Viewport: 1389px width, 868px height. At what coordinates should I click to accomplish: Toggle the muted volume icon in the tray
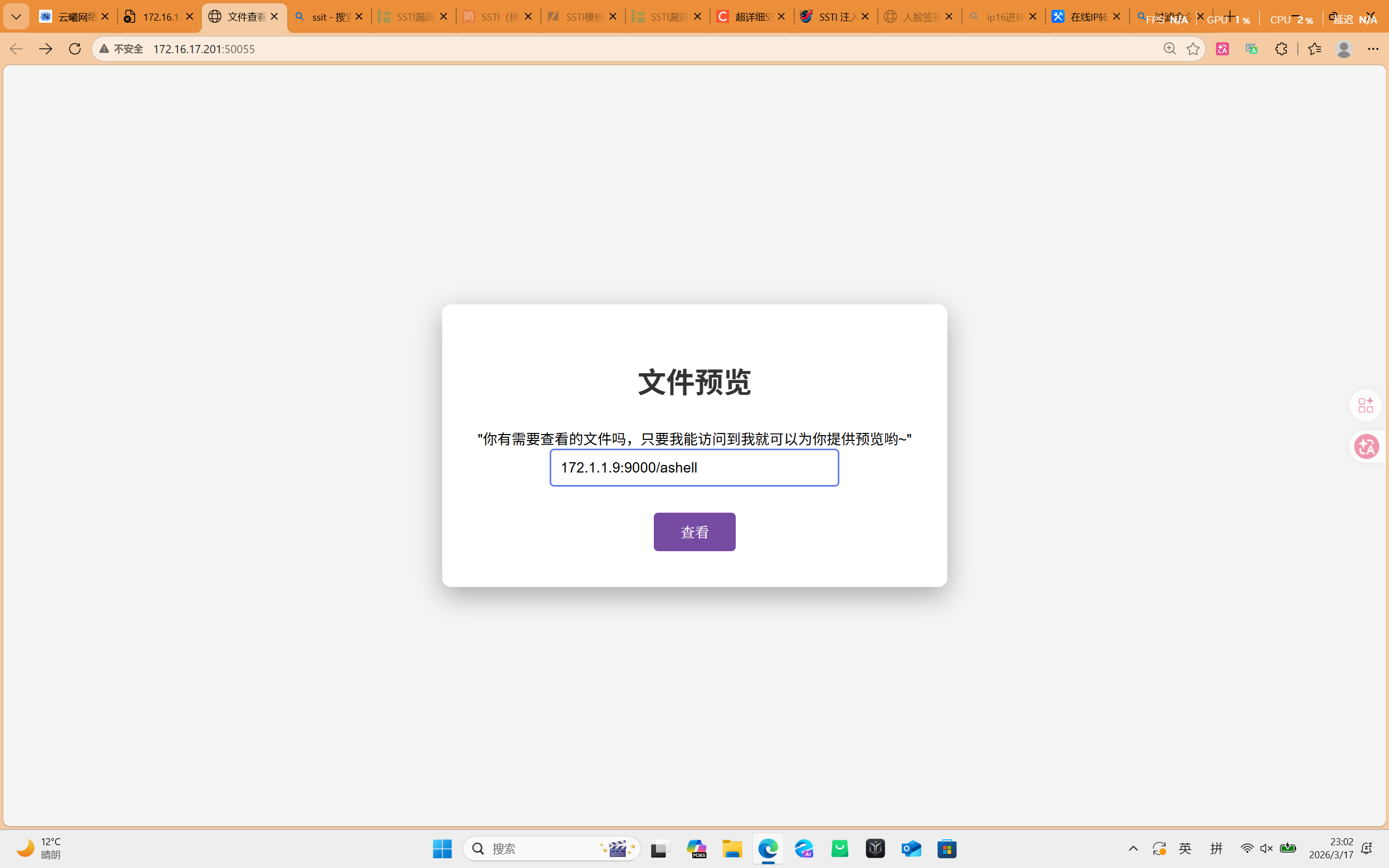[x=1266, y=848]
